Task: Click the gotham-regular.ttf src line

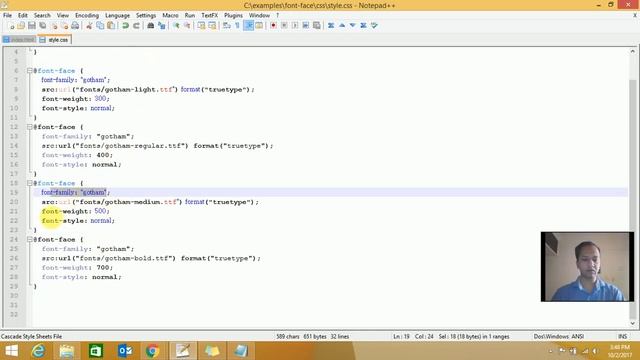Action: coord(157,146)
